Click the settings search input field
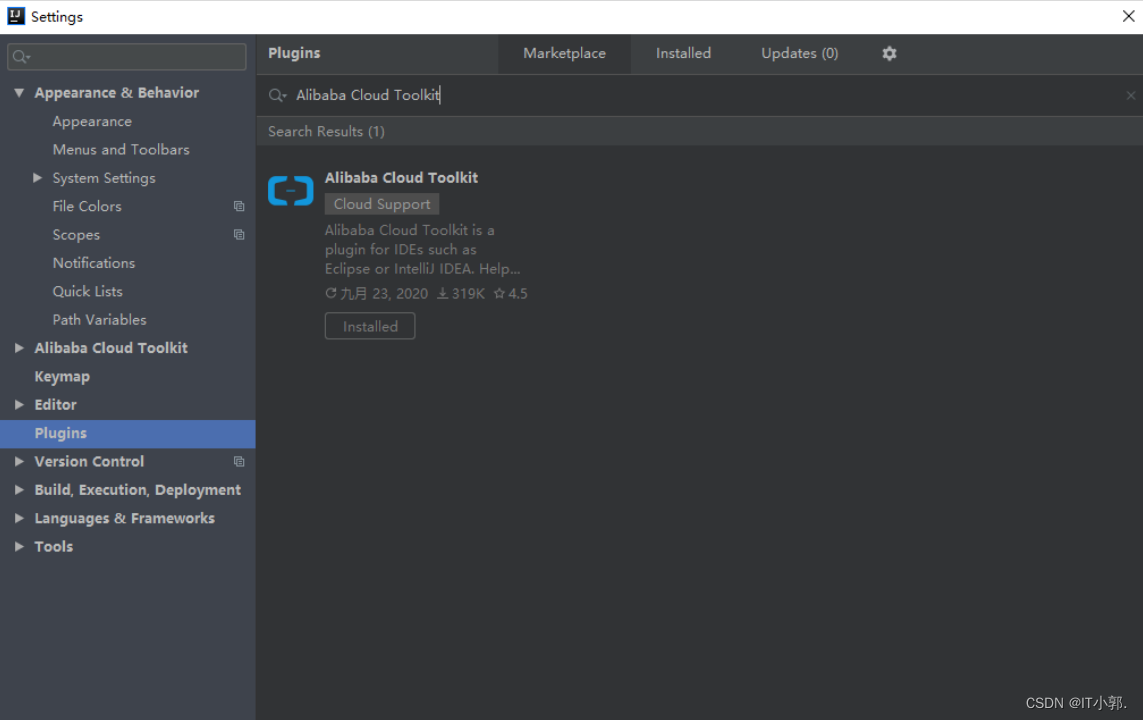This screenshot has height=720, width=1143. pyautogui.click(x=127, y=57)
